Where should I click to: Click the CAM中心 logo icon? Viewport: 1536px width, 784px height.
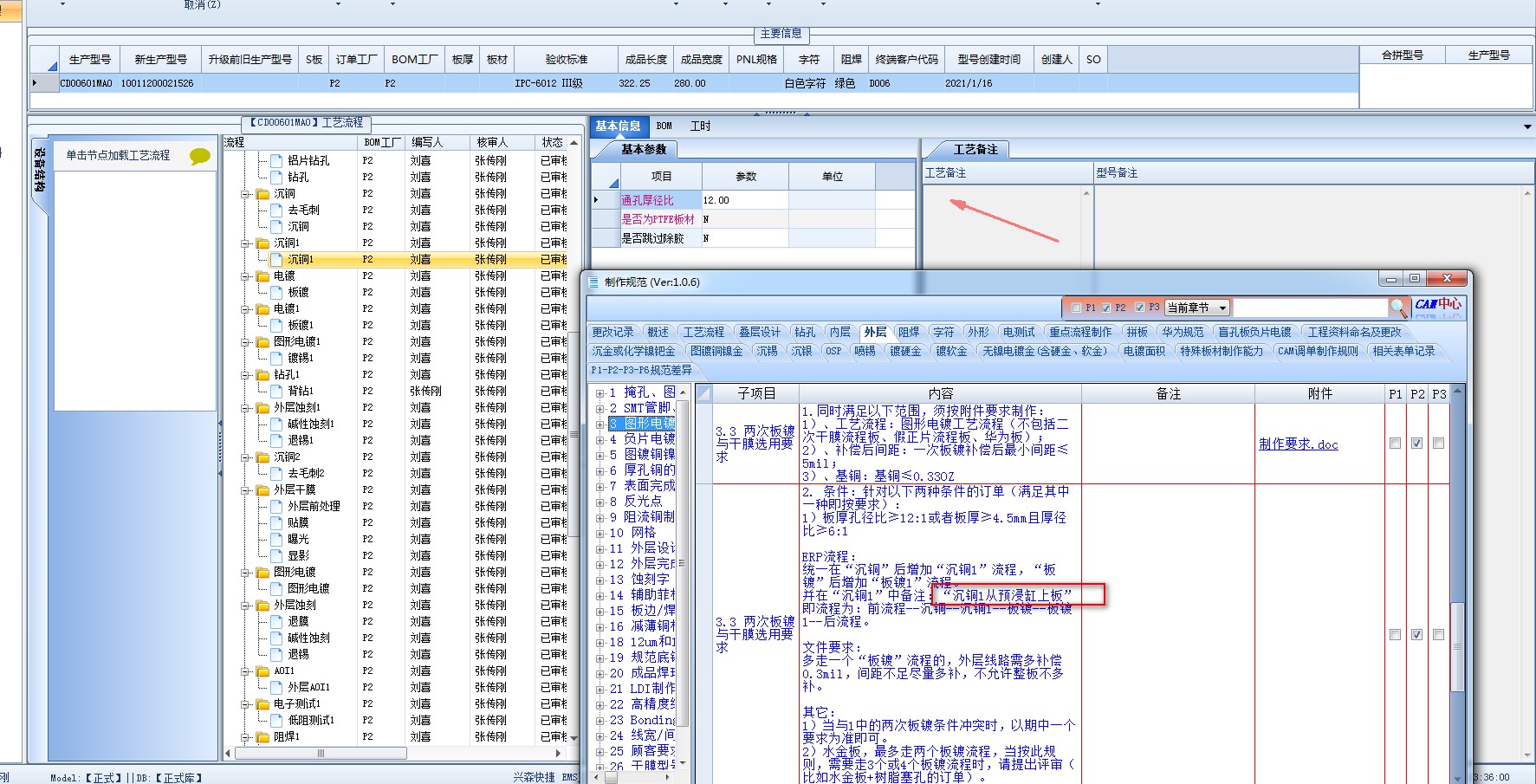point(1437,307)
